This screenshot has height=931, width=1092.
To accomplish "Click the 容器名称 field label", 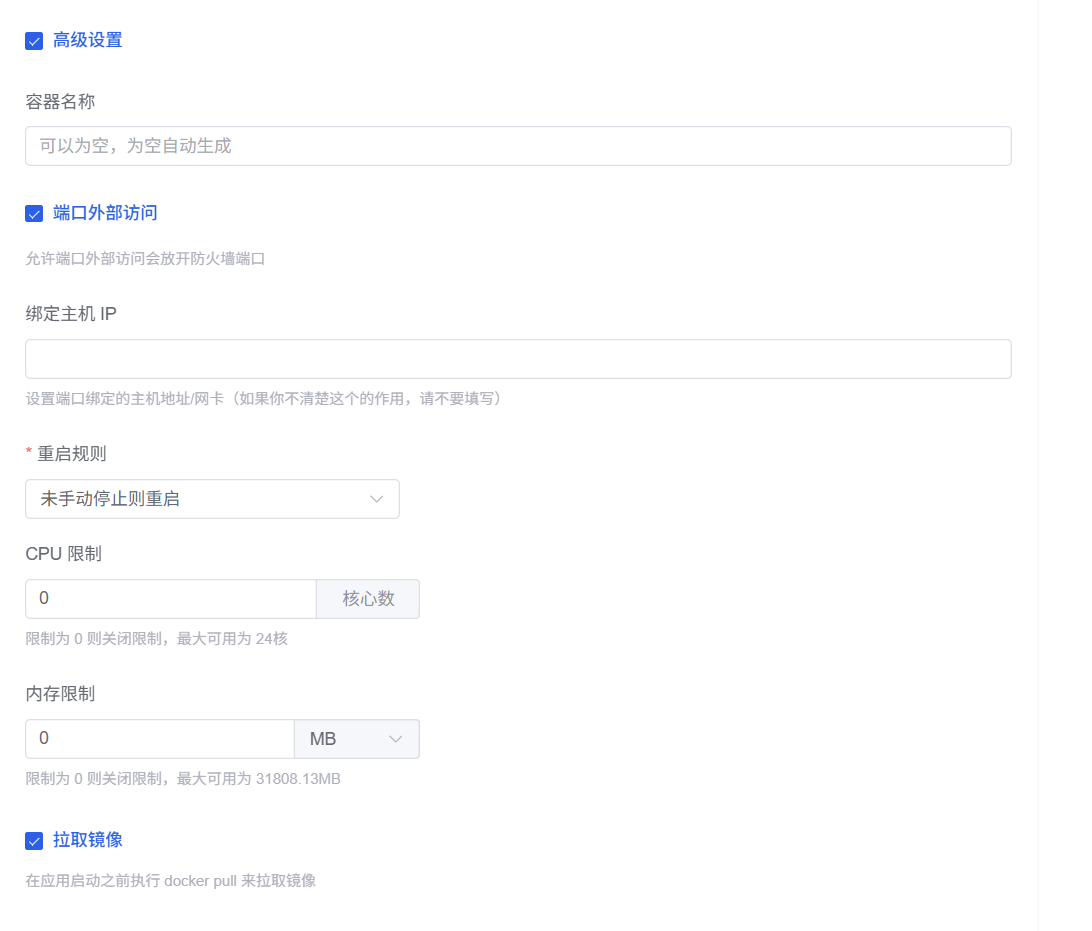I will 60,101.
